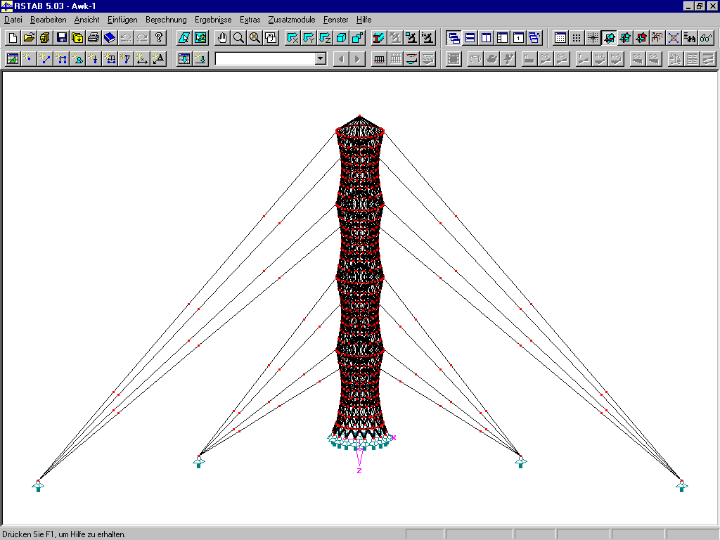The height and width of the screenshot is (540, 720).
Task: Insert a new member with the star-line icon
Action: [x=45, y=59]
